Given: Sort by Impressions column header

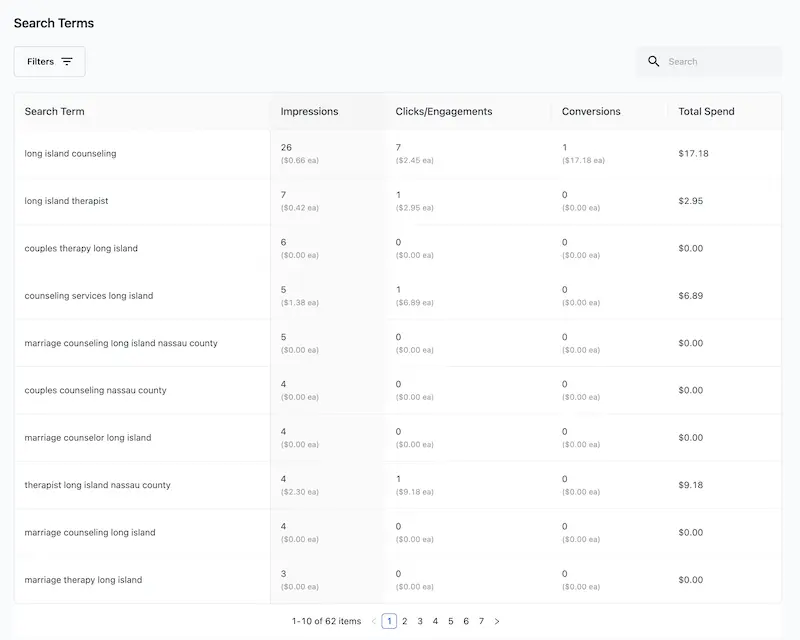Looking at the screenshot, I should coord(309,111).
